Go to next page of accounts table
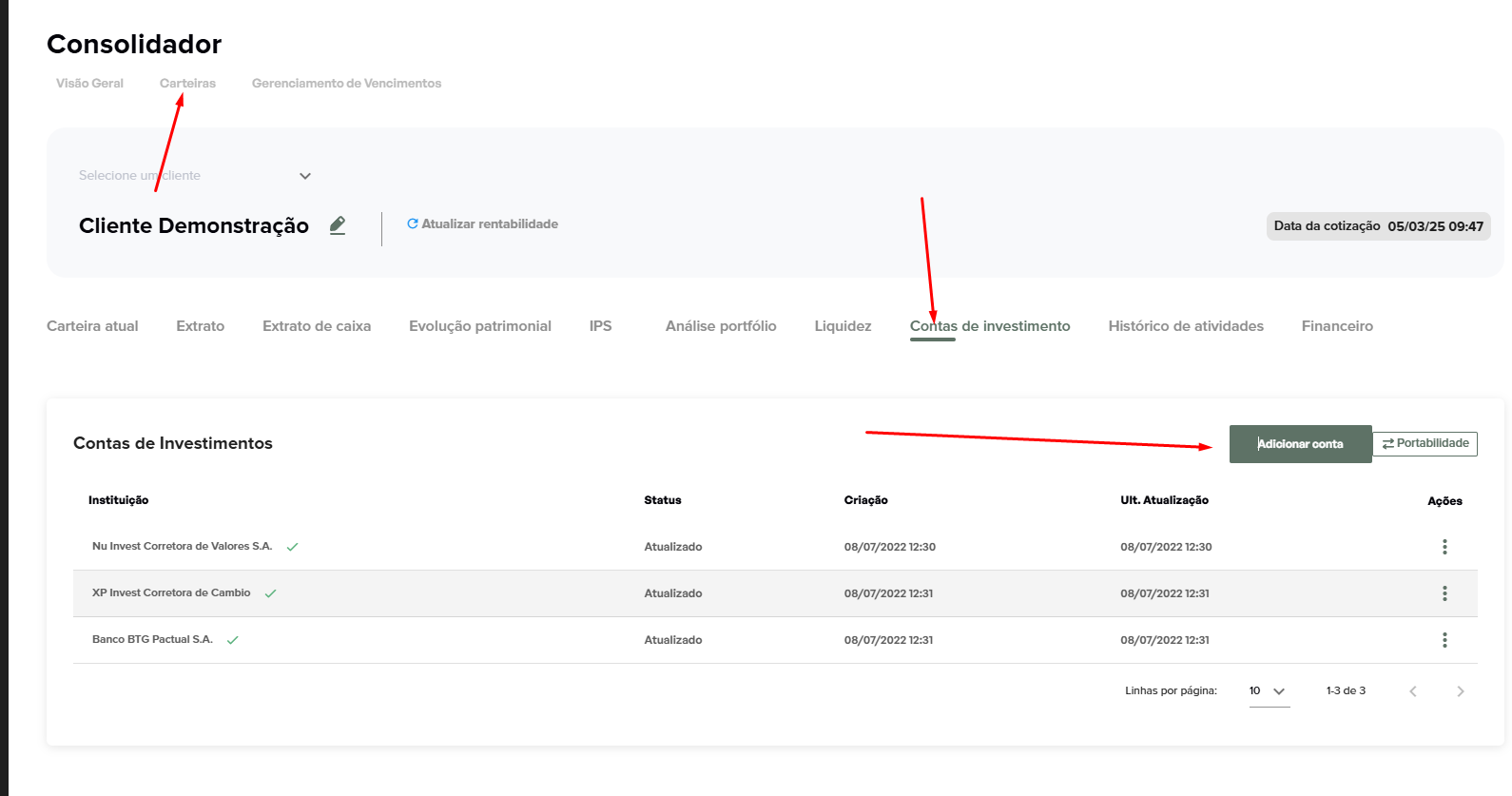Screen dimensions: 1512x796 pos(1460,691)
